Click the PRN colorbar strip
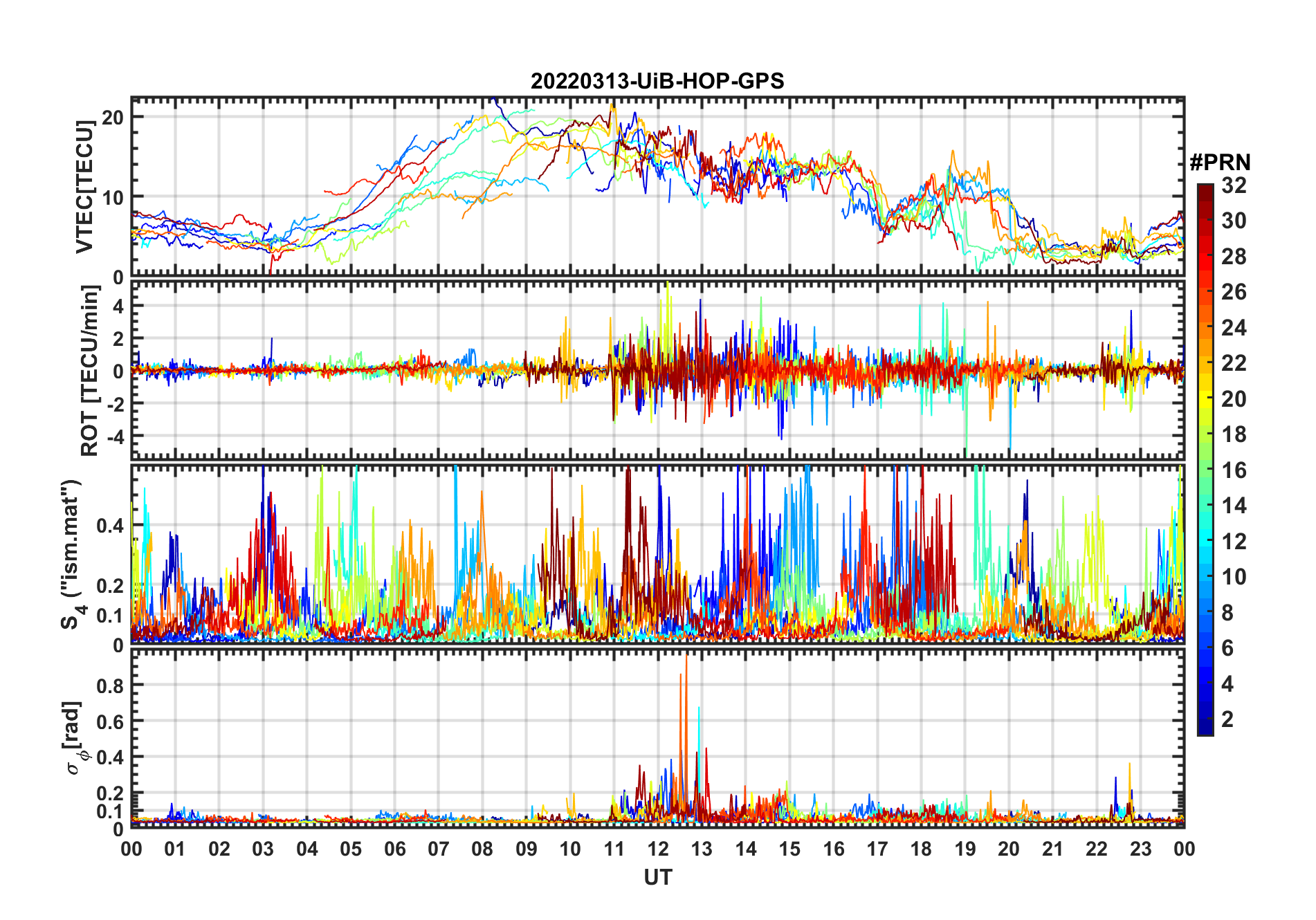This screenshot has height=920, width=1316. click(1205, 459)
